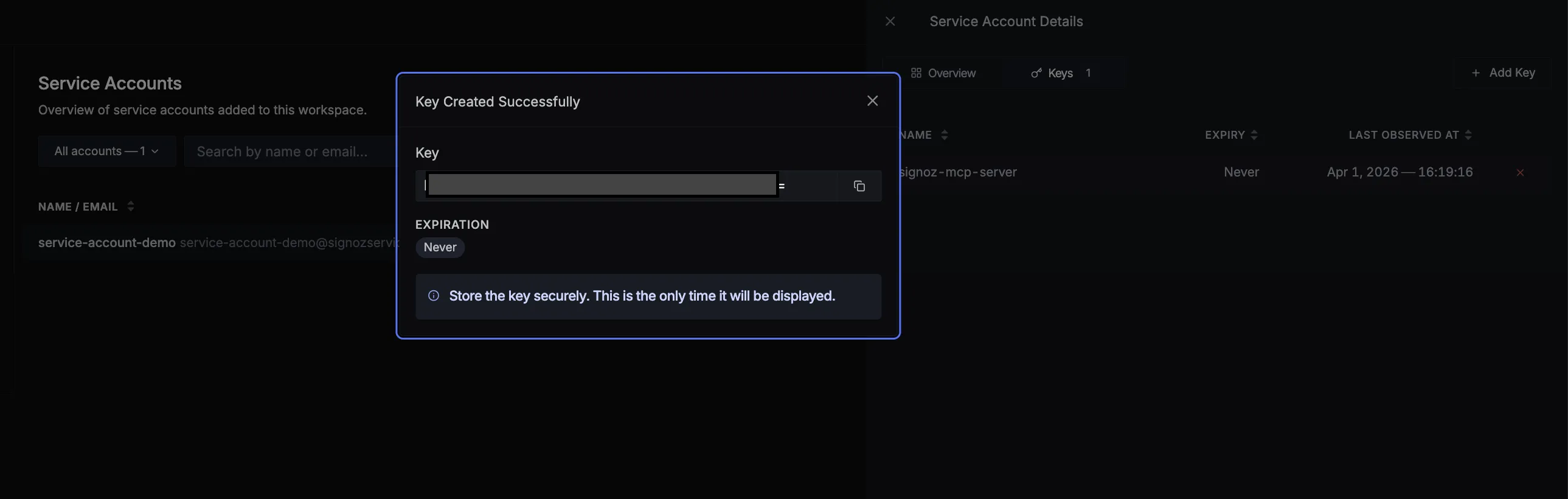This screenshot has height=499, width=1568.
Task: Delete the signoz-mcp-server key
Action: (1520, 172)
